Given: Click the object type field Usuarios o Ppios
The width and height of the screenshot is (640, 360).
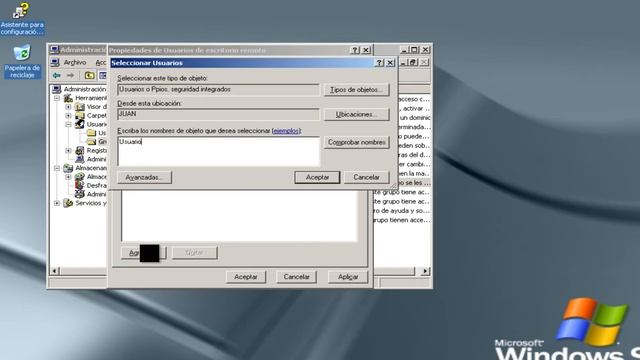Looking at the screenshot, I should 218,90.
